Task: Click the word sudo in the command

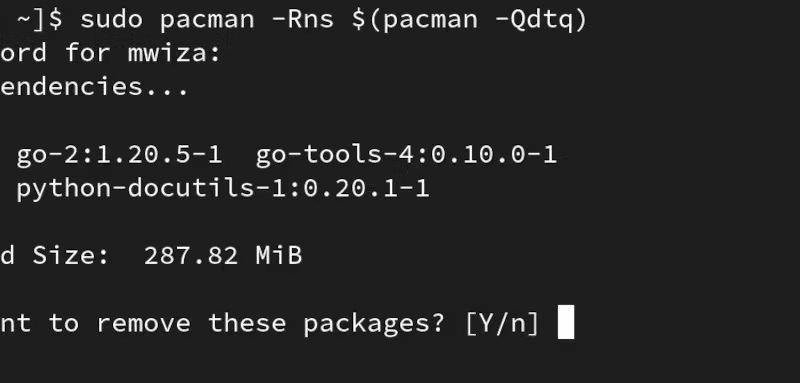Action: pos(111,19)
